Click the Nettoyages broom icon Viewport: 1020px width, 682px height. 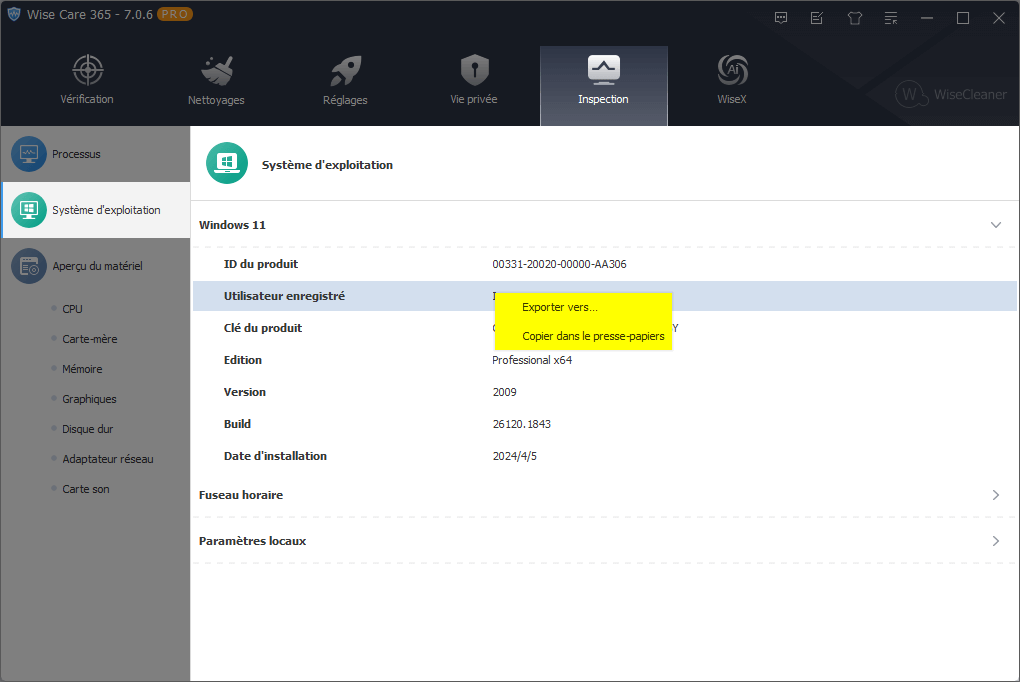click(x=217, y=70)
